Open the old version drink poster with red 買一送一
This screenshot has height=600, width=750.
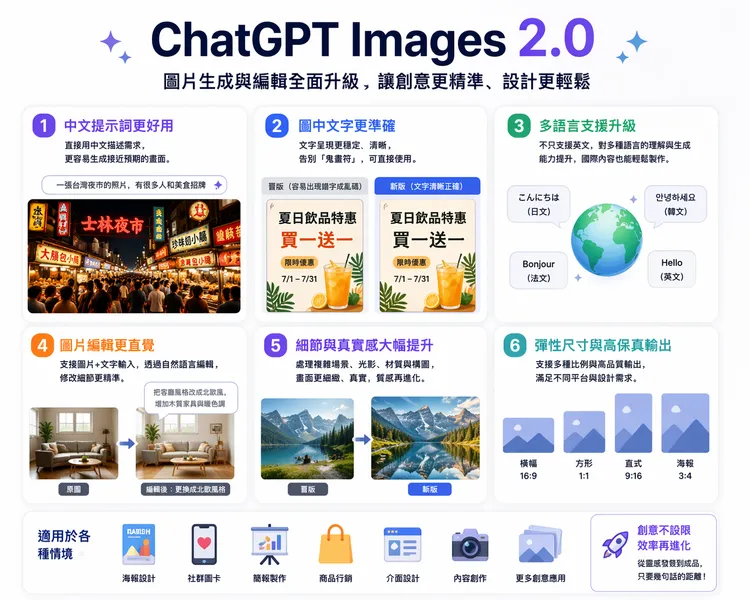click(x=315, y=256)
